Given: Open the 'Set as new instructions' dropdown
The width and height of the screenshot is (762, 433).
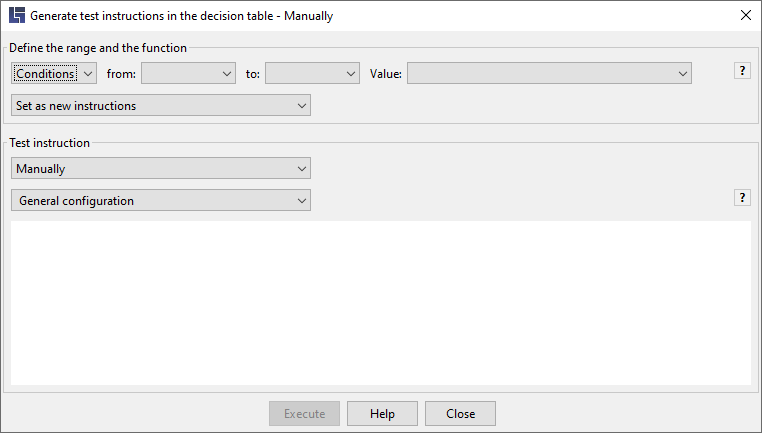Looking at the screenshot, I should (x=161, y=105).
